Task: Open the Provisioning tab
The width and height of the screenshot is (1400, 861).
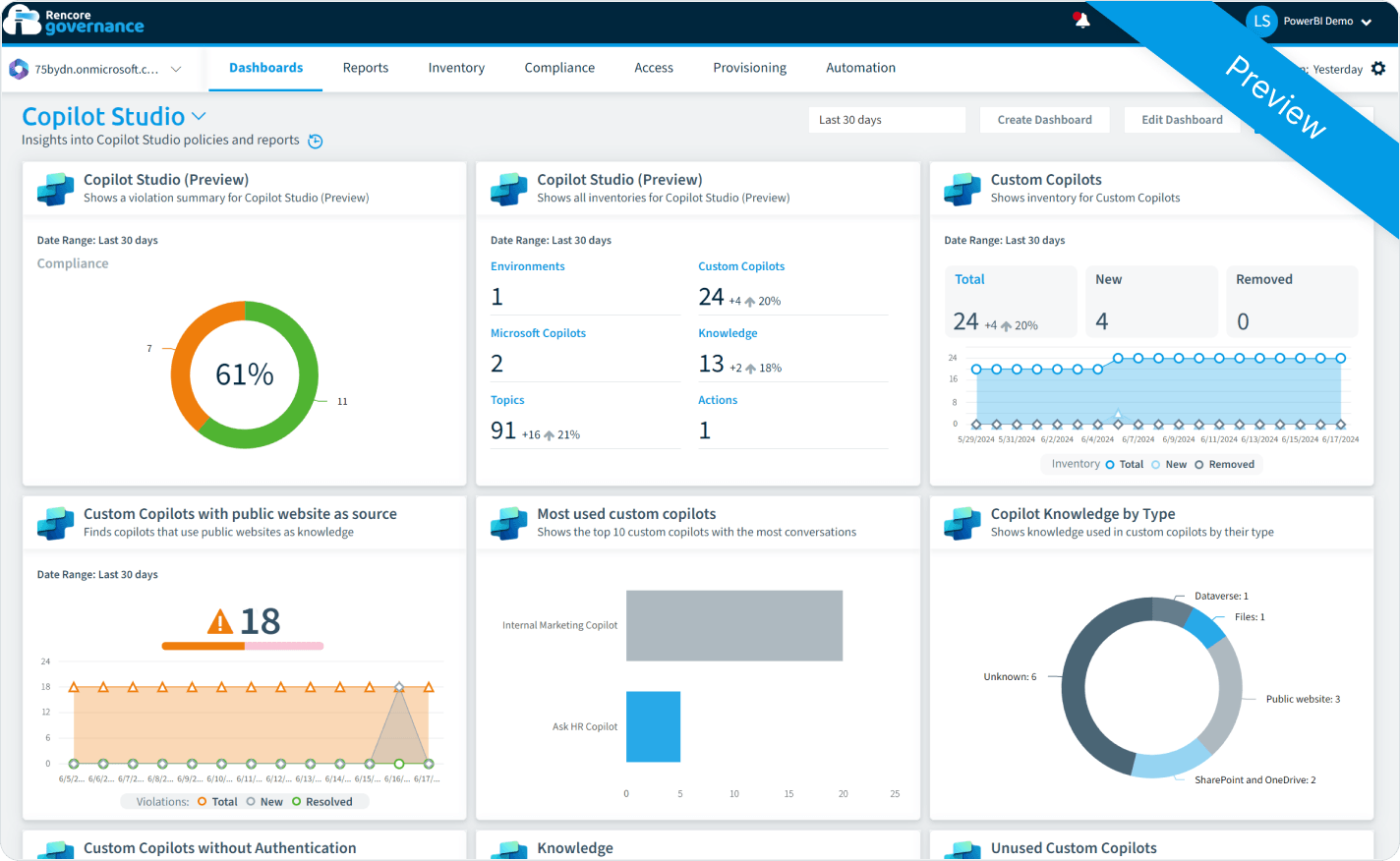Action: tap(749, 68)
